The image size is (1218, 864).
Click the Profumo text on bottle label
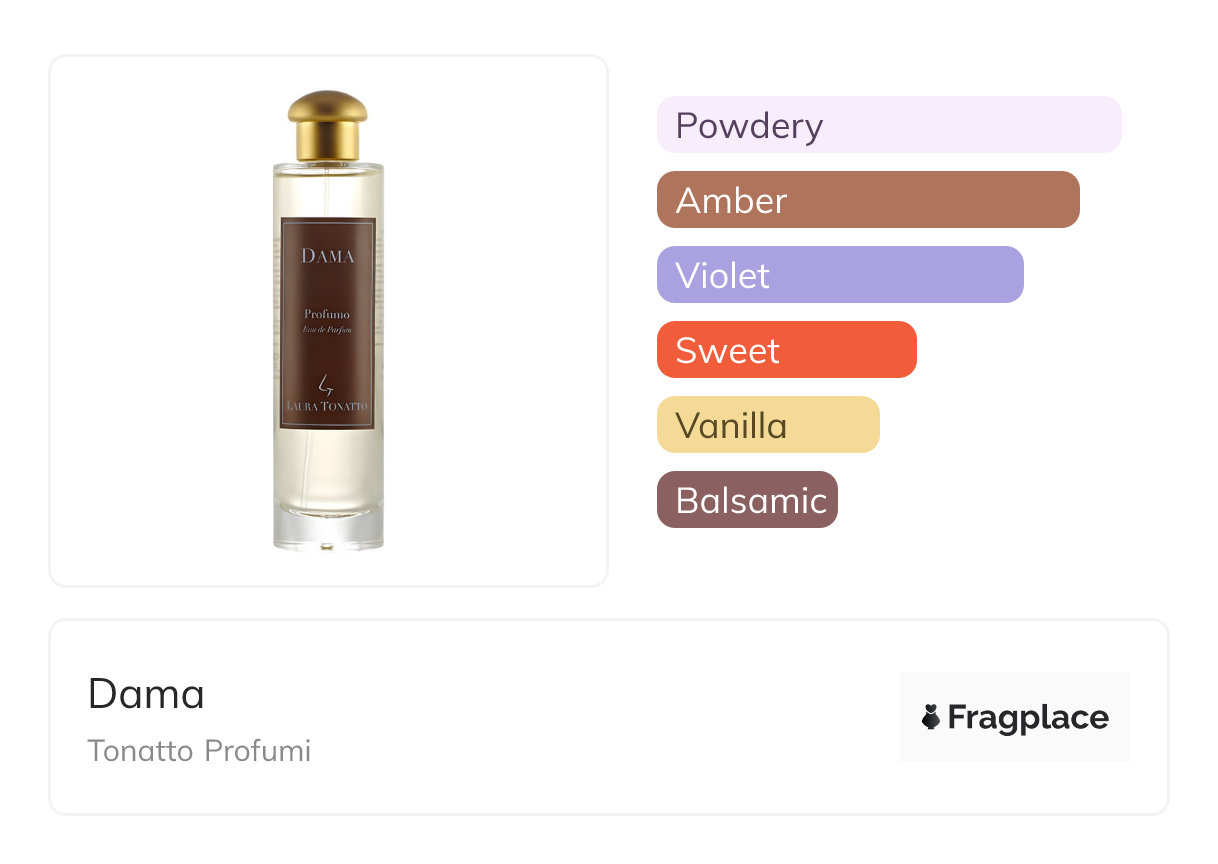click(327, 315)
